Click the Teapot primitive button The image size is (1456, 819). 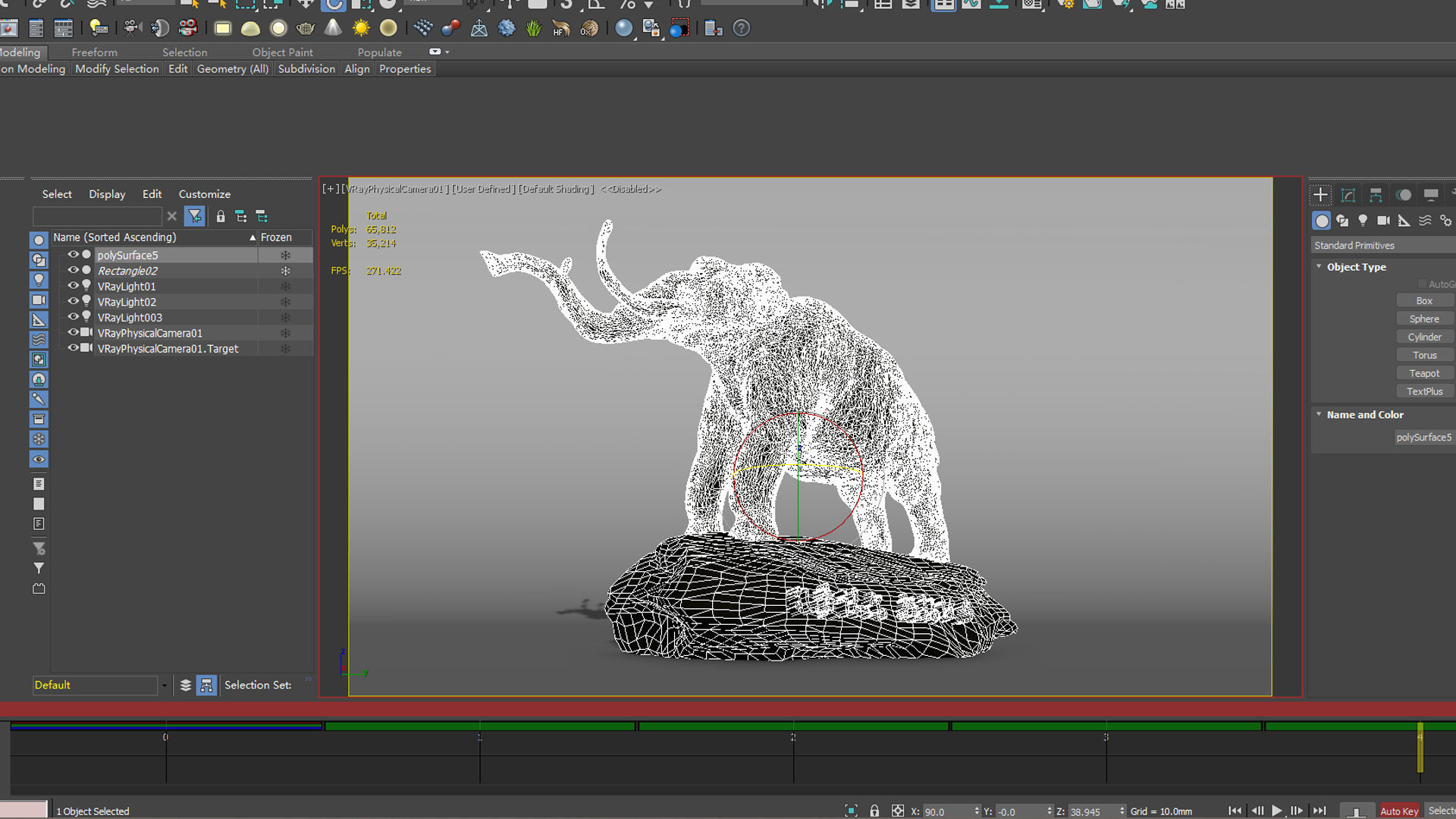[x=1424, y=374]
